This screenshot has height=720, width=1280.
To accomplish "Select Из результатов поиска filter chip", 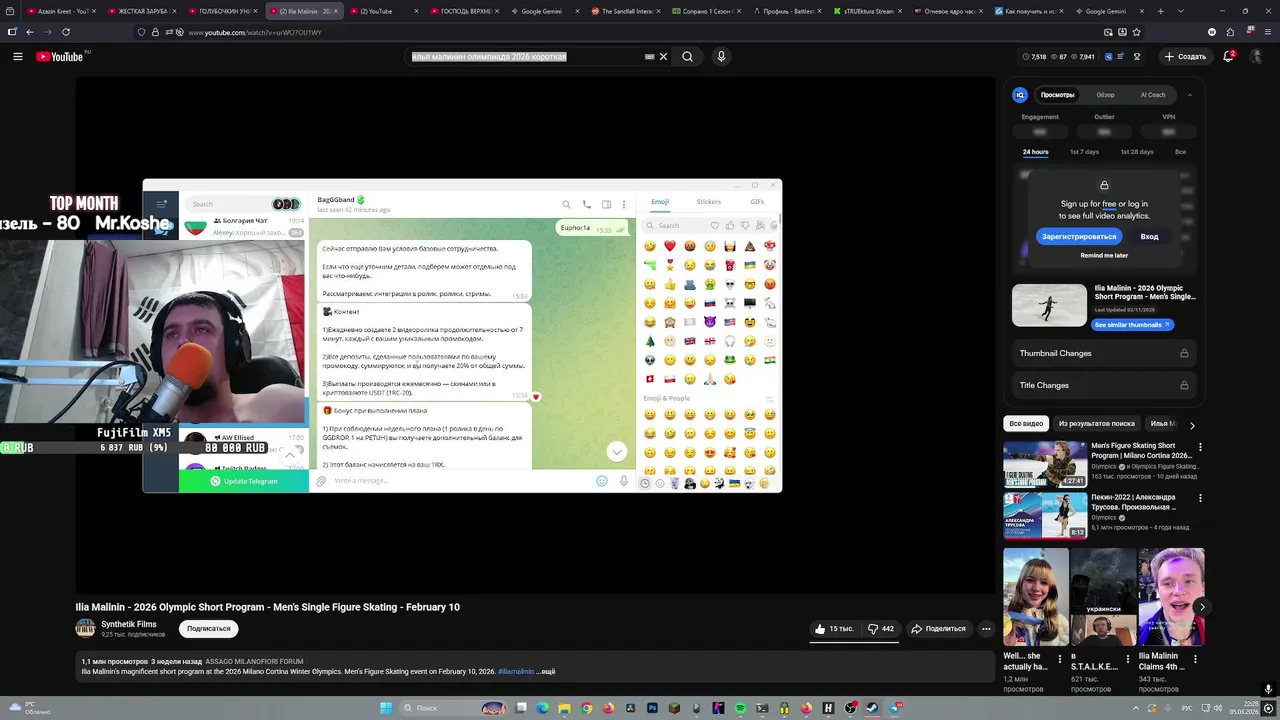I will (1097, 424).
